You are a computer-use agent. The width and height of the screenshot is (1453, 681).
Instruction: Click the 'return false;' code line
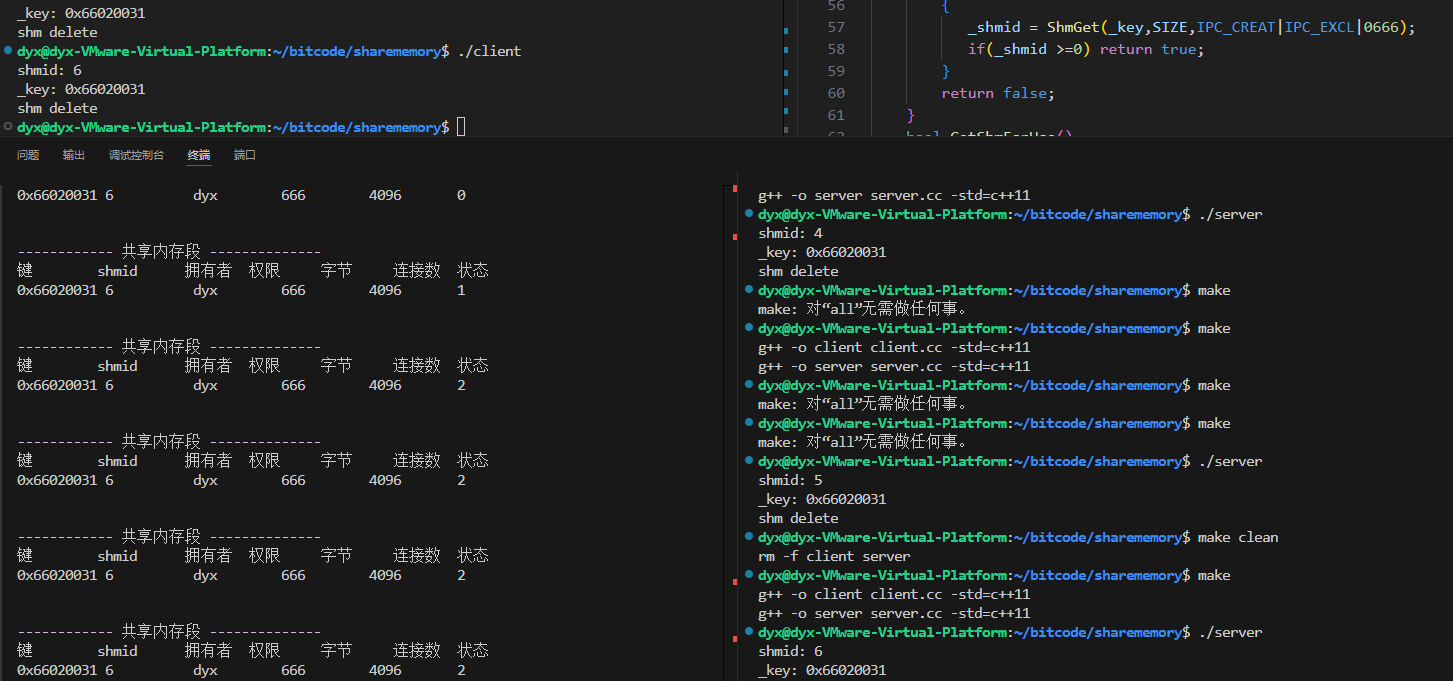997,93
